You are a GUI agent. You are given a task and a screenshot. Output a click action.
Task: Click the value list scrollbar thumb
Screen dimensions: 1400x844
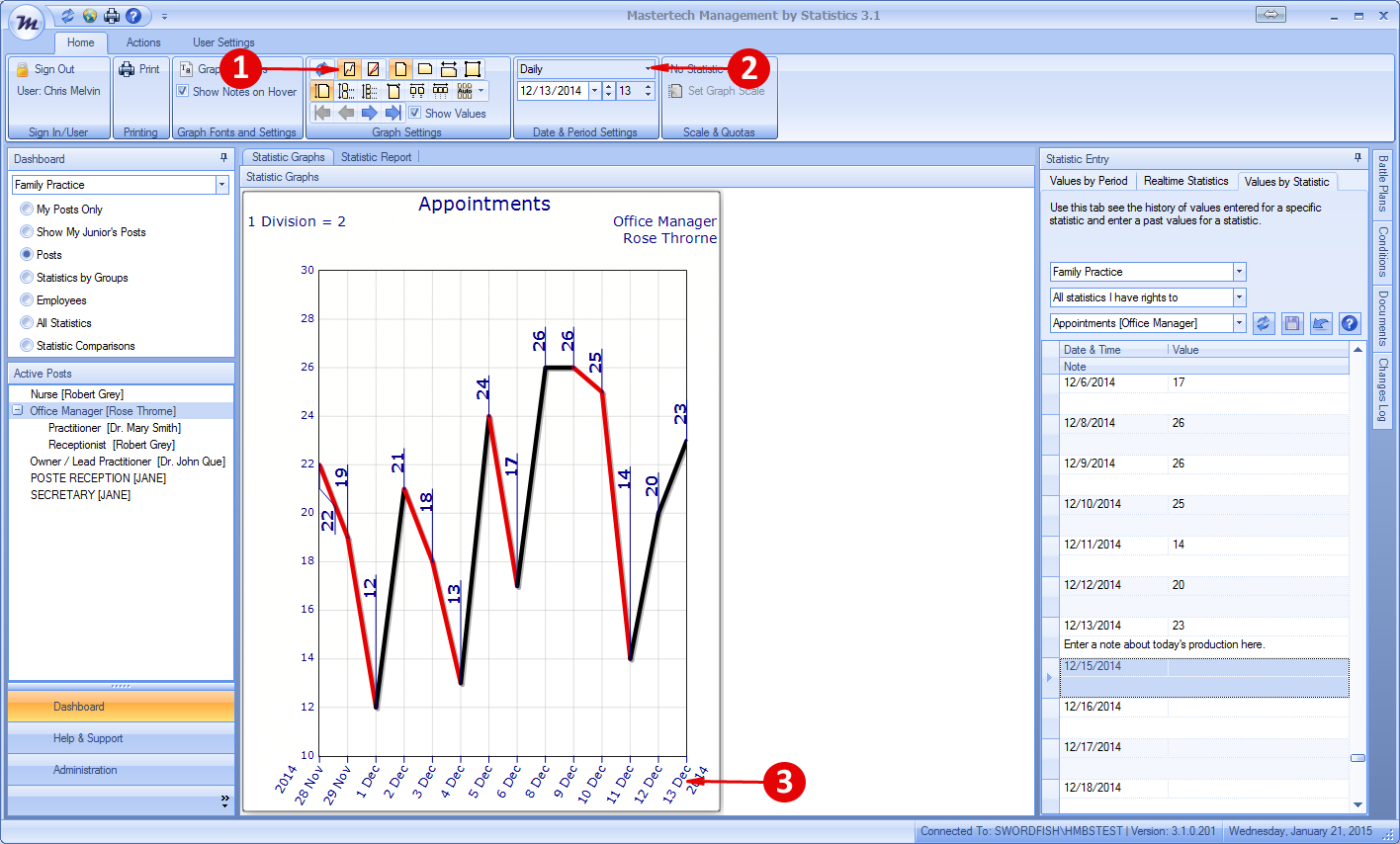pos(1357,758)
